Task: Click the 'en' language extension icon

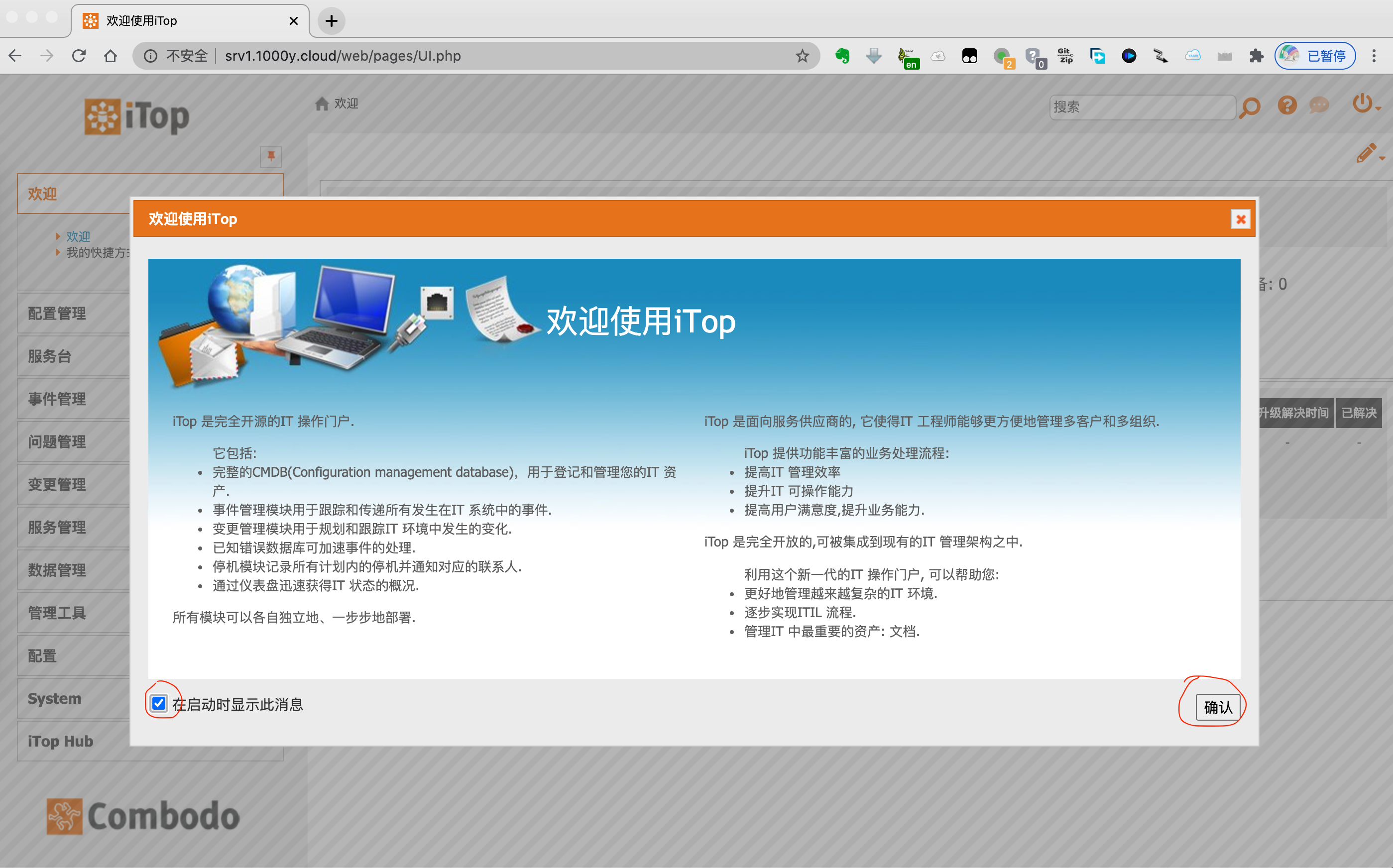Action: click(909, 58)
